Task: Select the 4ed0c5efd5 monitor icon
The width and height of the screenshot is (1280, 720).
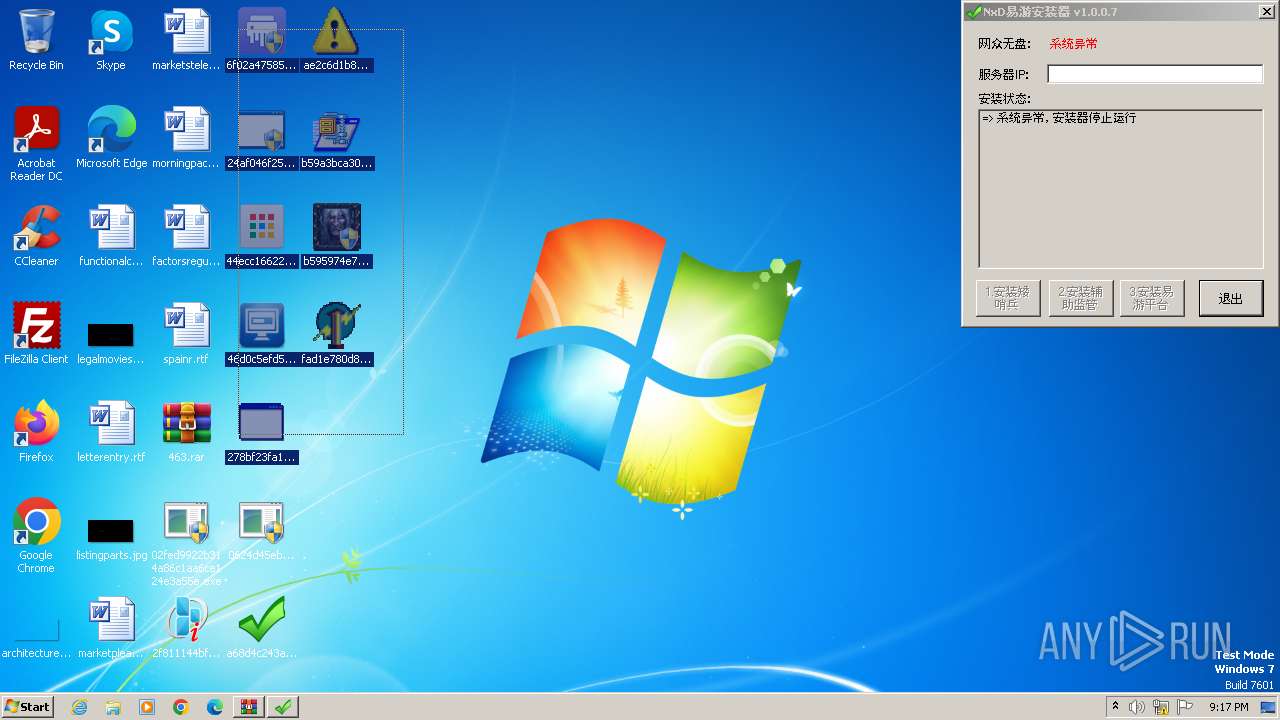Action: tap(262, 334)
